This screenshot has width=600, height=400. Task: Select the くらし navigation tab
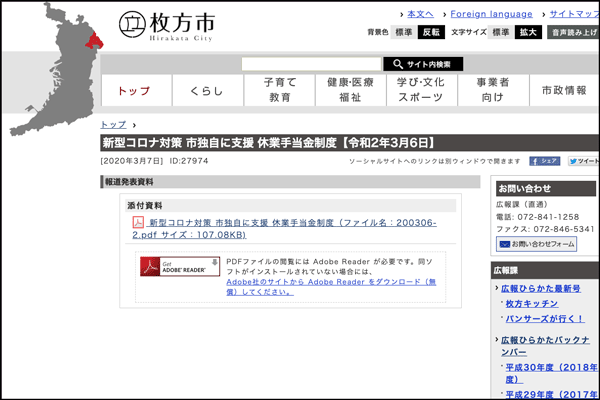208,90
